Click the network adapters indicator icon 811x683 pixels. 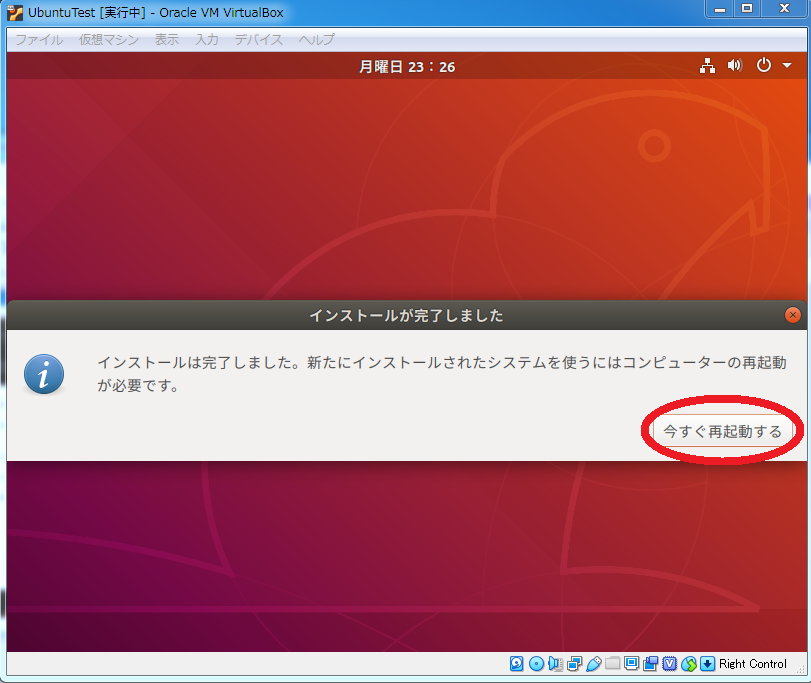point(574,663)
